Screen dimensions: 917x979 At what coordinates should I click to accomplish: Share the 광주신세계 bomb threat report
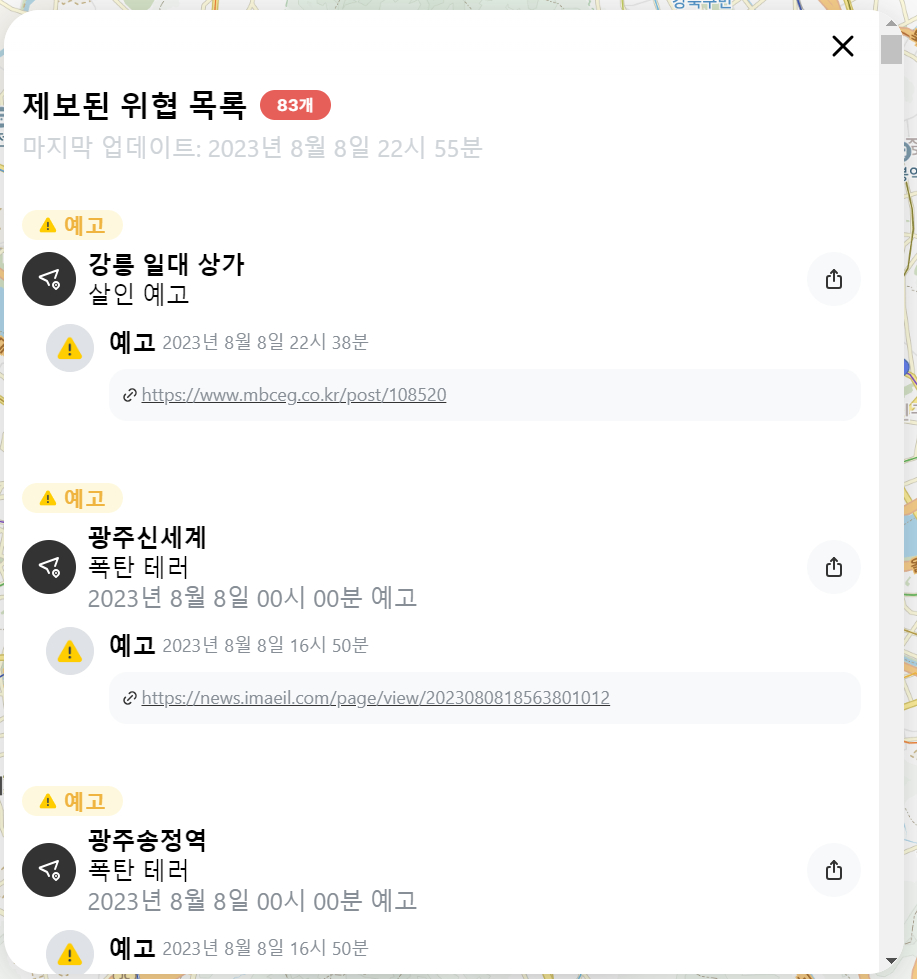click(834, 567)
